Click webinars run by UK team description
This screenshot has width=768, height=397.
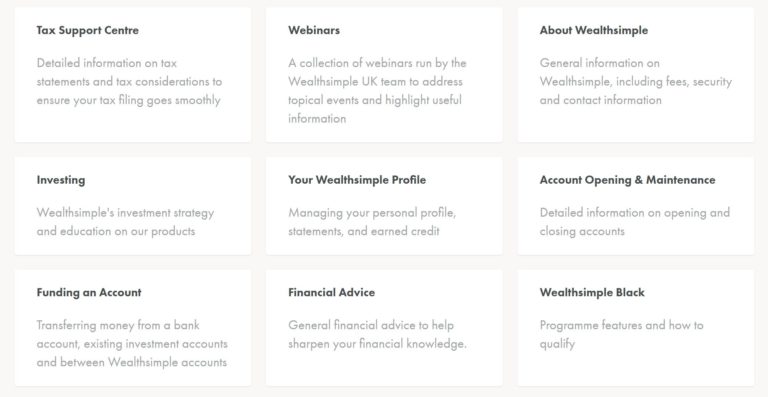coord(377,91)
